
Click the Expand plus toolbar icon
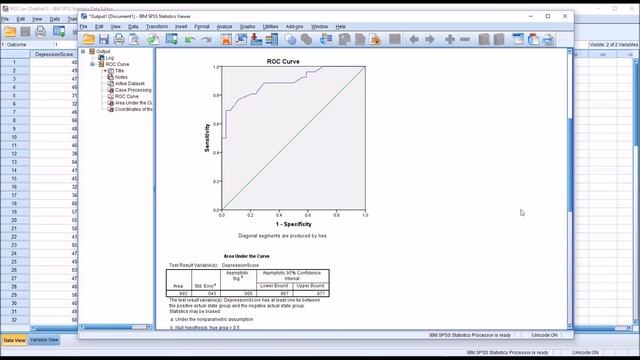450,39
